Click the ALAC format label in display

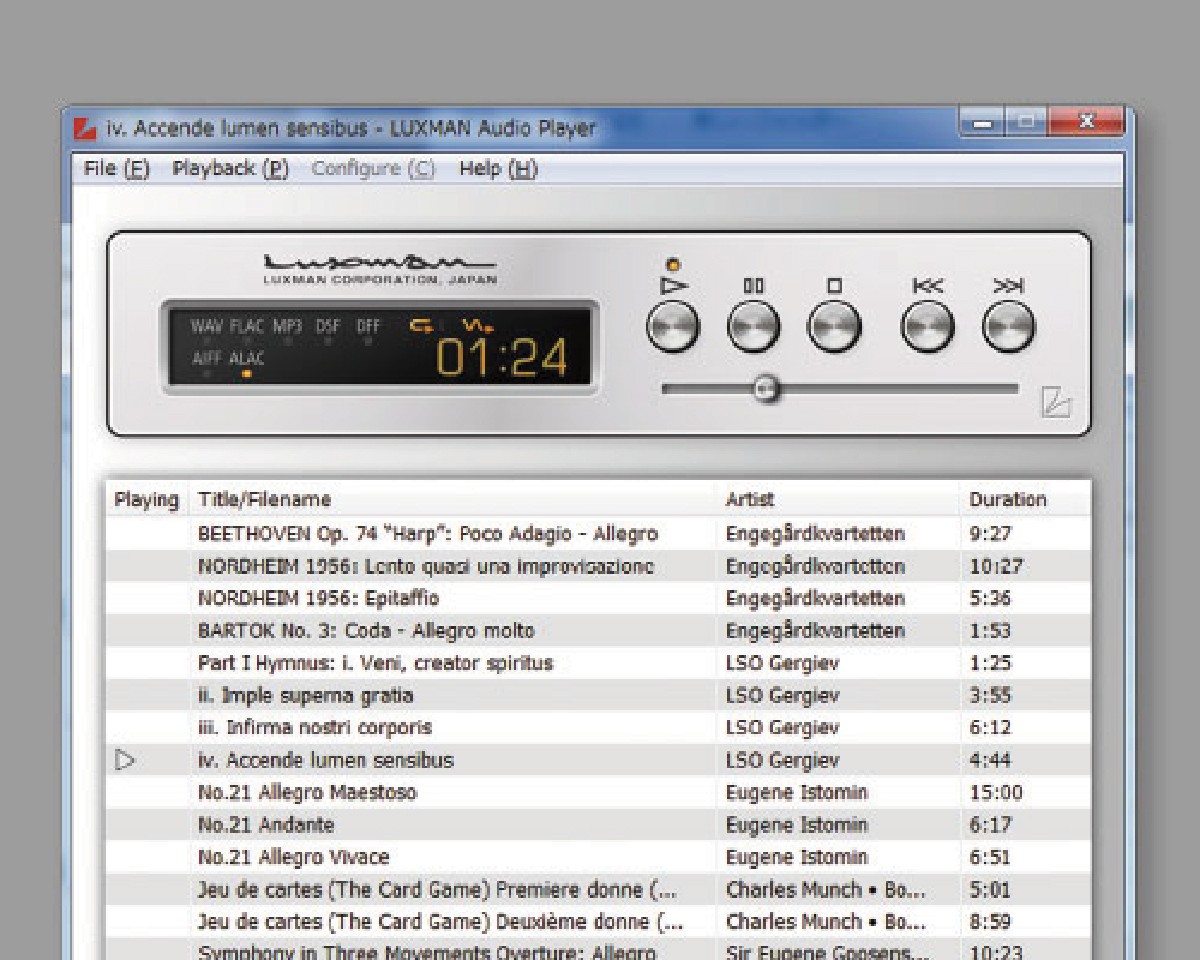[247, 357]
